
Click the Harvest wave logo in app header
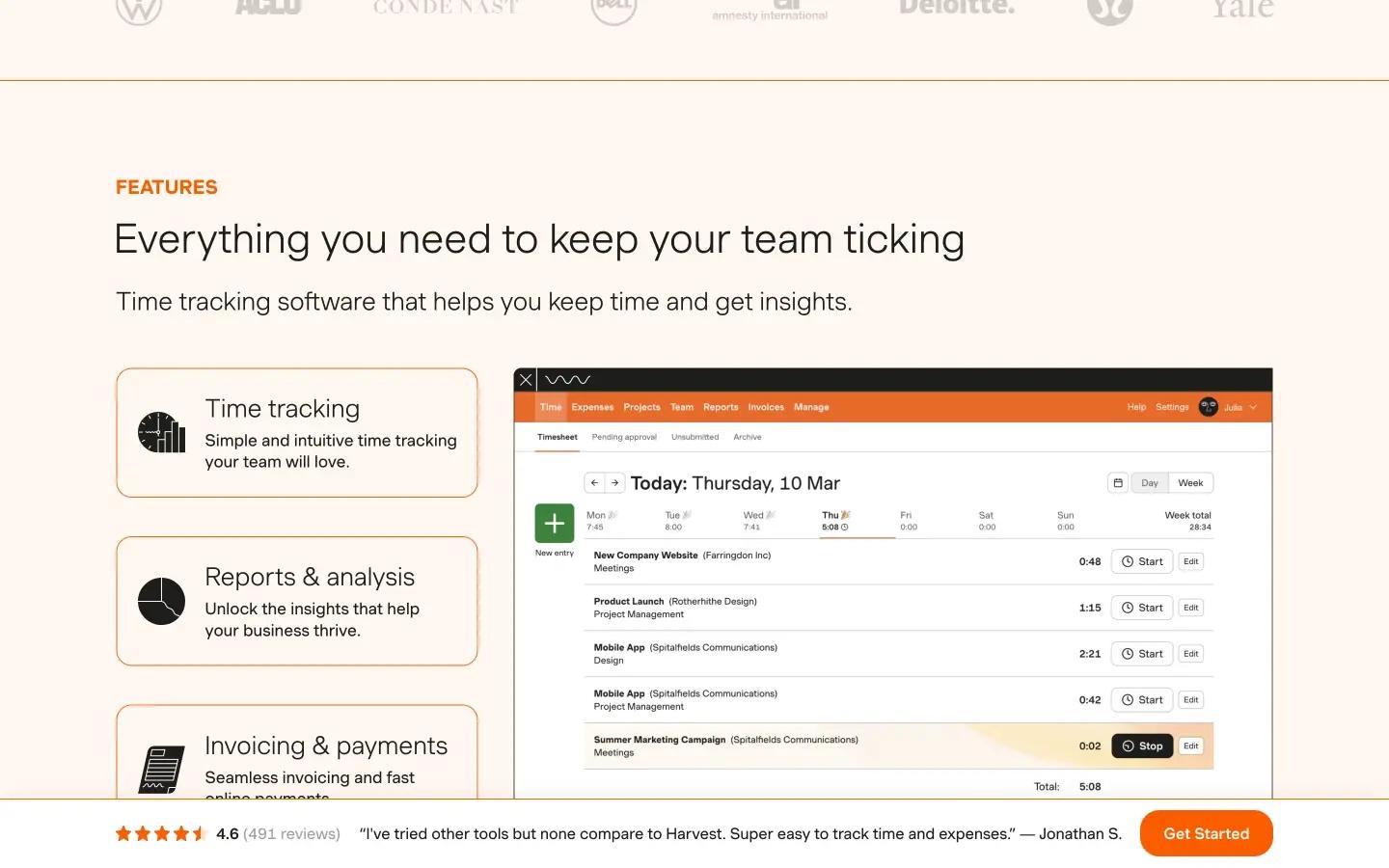568,380
